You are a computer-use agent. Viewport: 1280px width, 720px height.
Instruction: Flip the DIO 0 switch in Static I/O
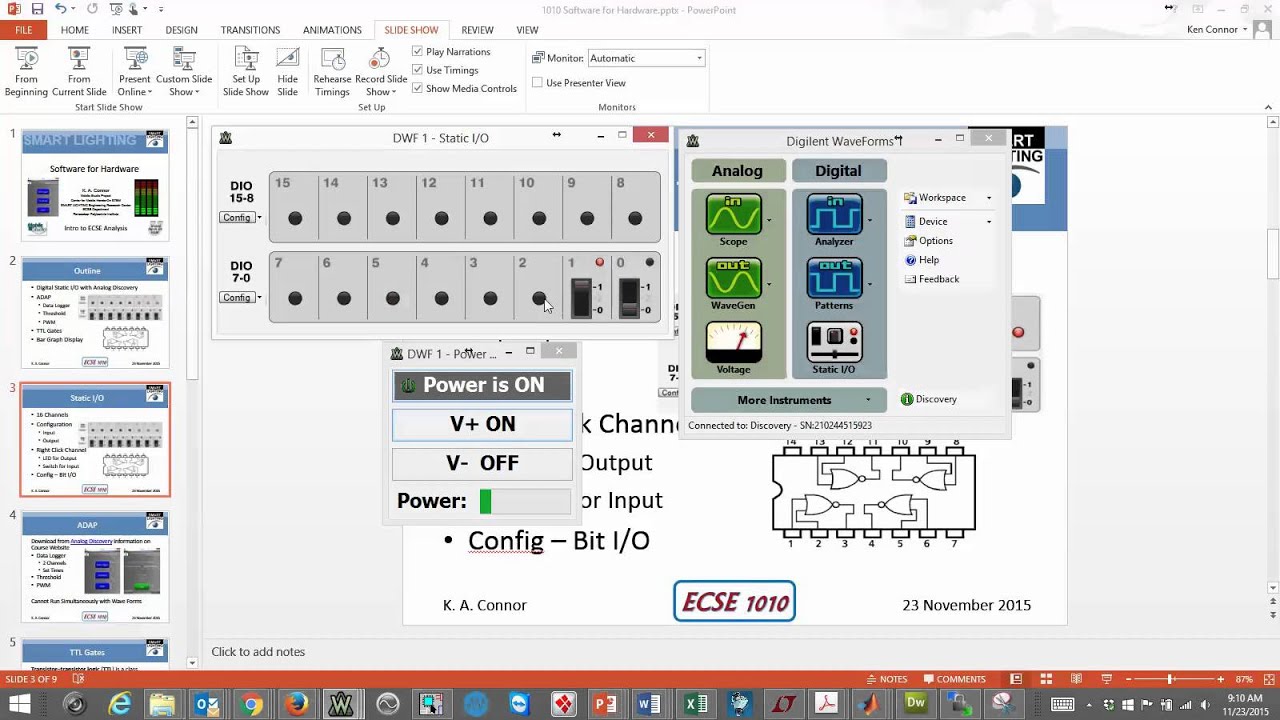point(629,298)
